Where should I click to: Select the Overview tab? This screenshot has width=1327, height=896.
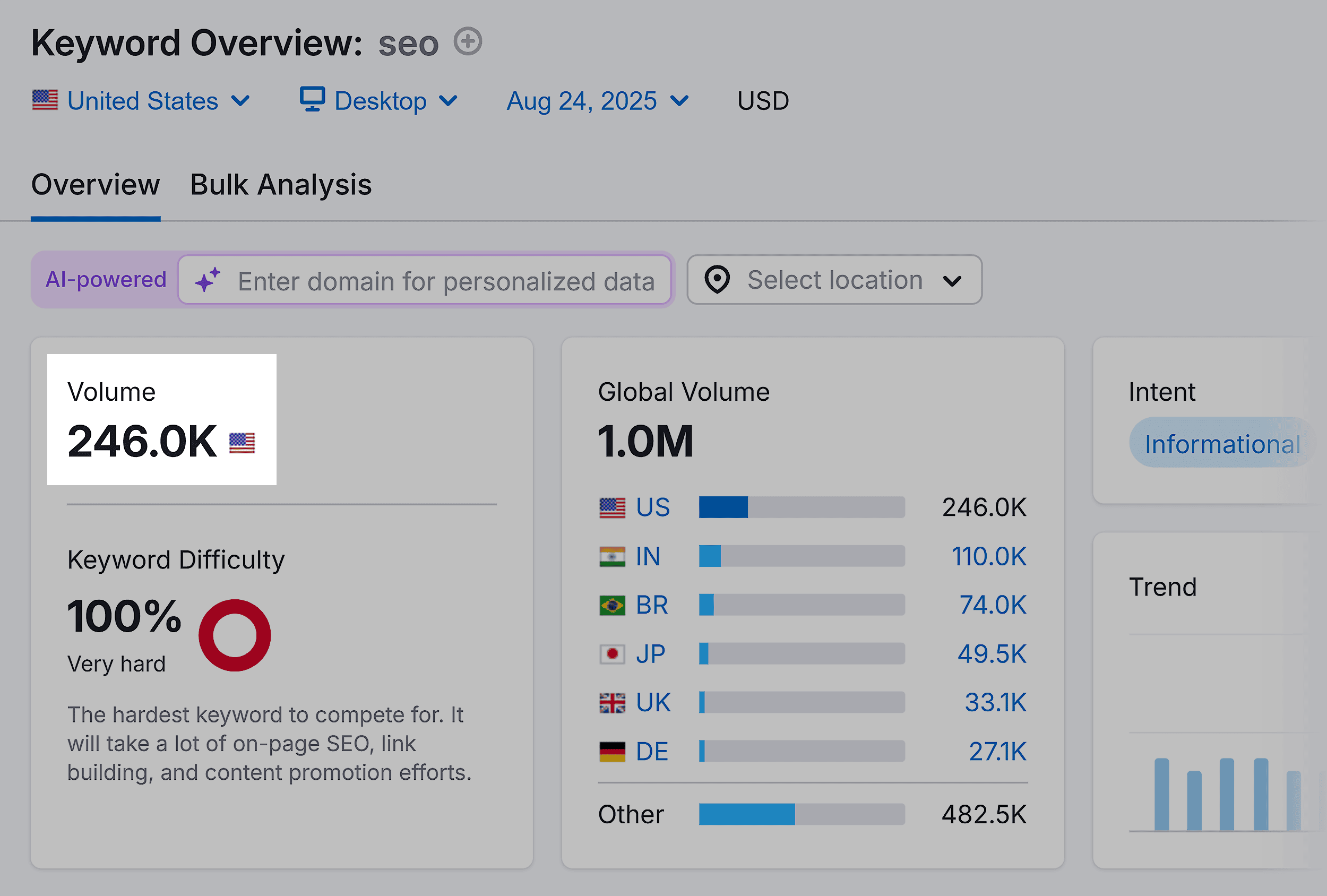[x=96, y=184]
